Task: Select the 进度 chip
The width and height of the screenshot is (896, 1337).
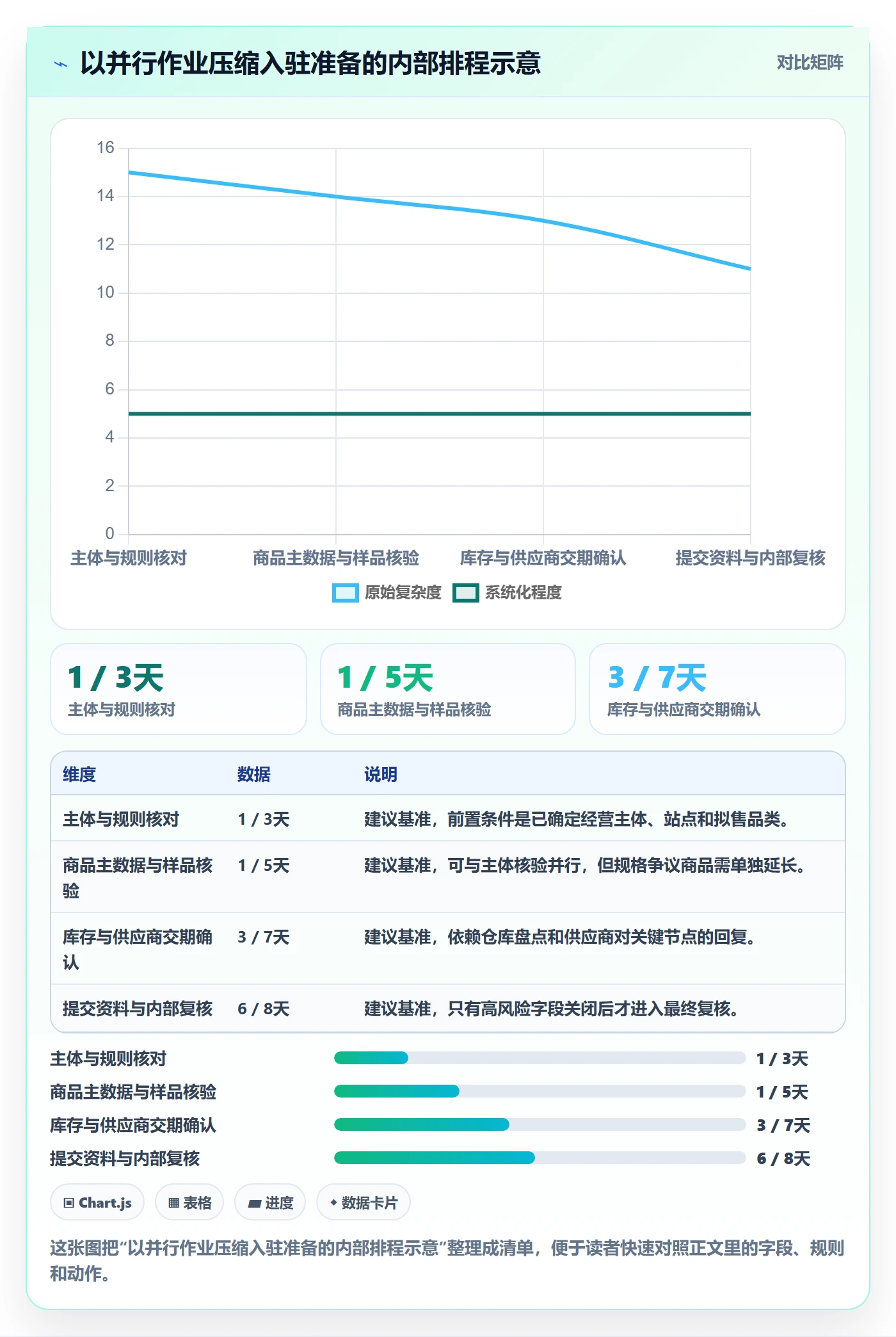Action: click(270, 1203)
